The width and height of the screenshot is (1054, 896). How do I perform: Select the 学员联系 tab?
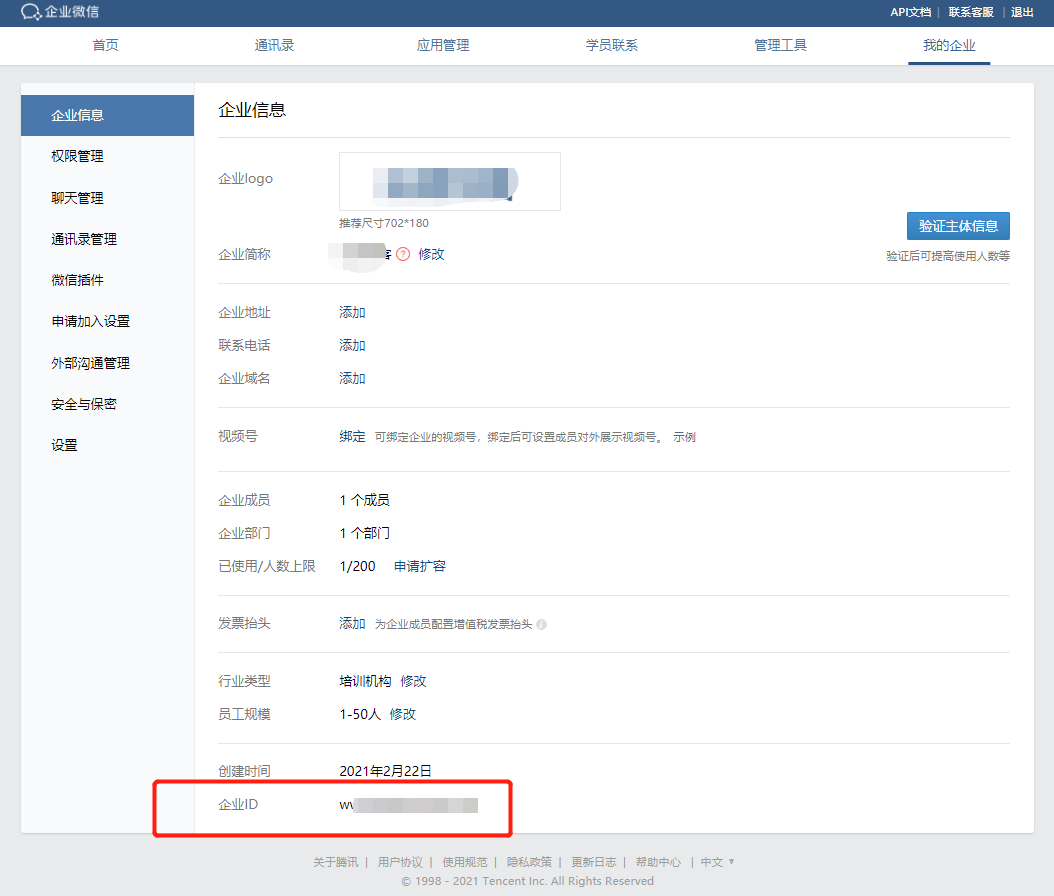[611, 45]
